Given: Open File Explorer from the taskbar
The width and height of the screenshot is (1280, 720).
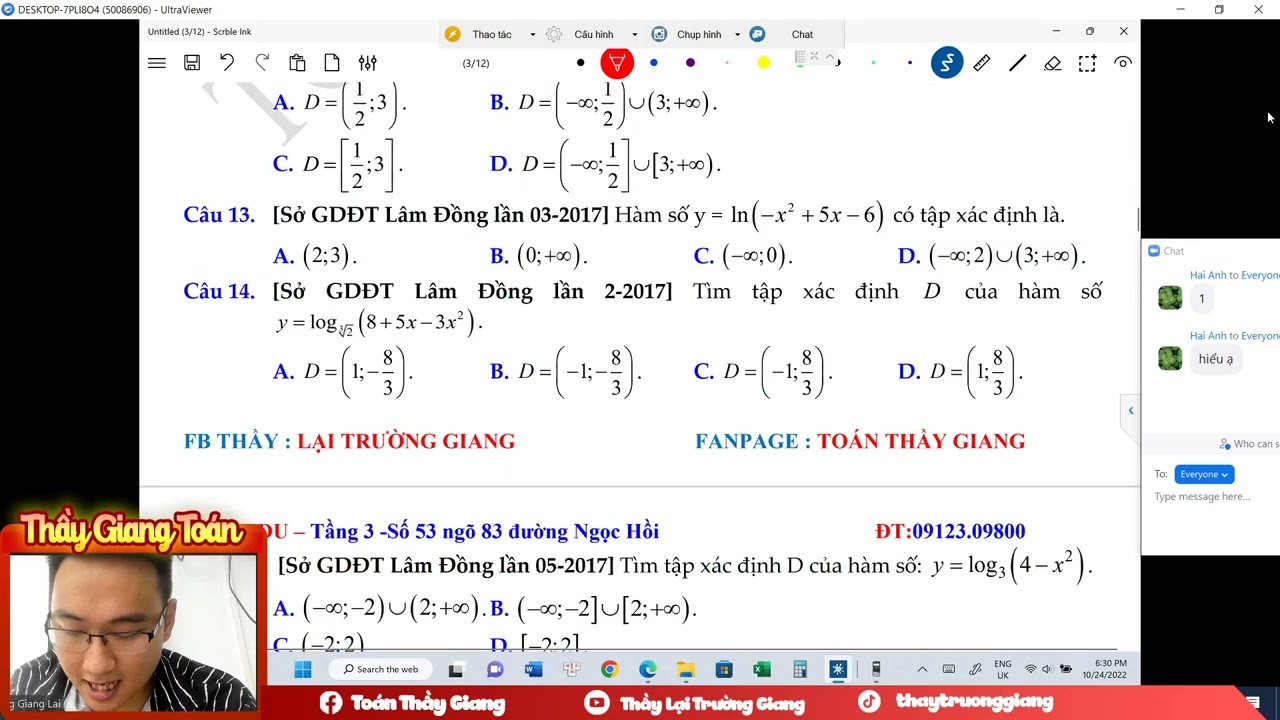Looking at the screenshot, I should [x=686, y=669].
